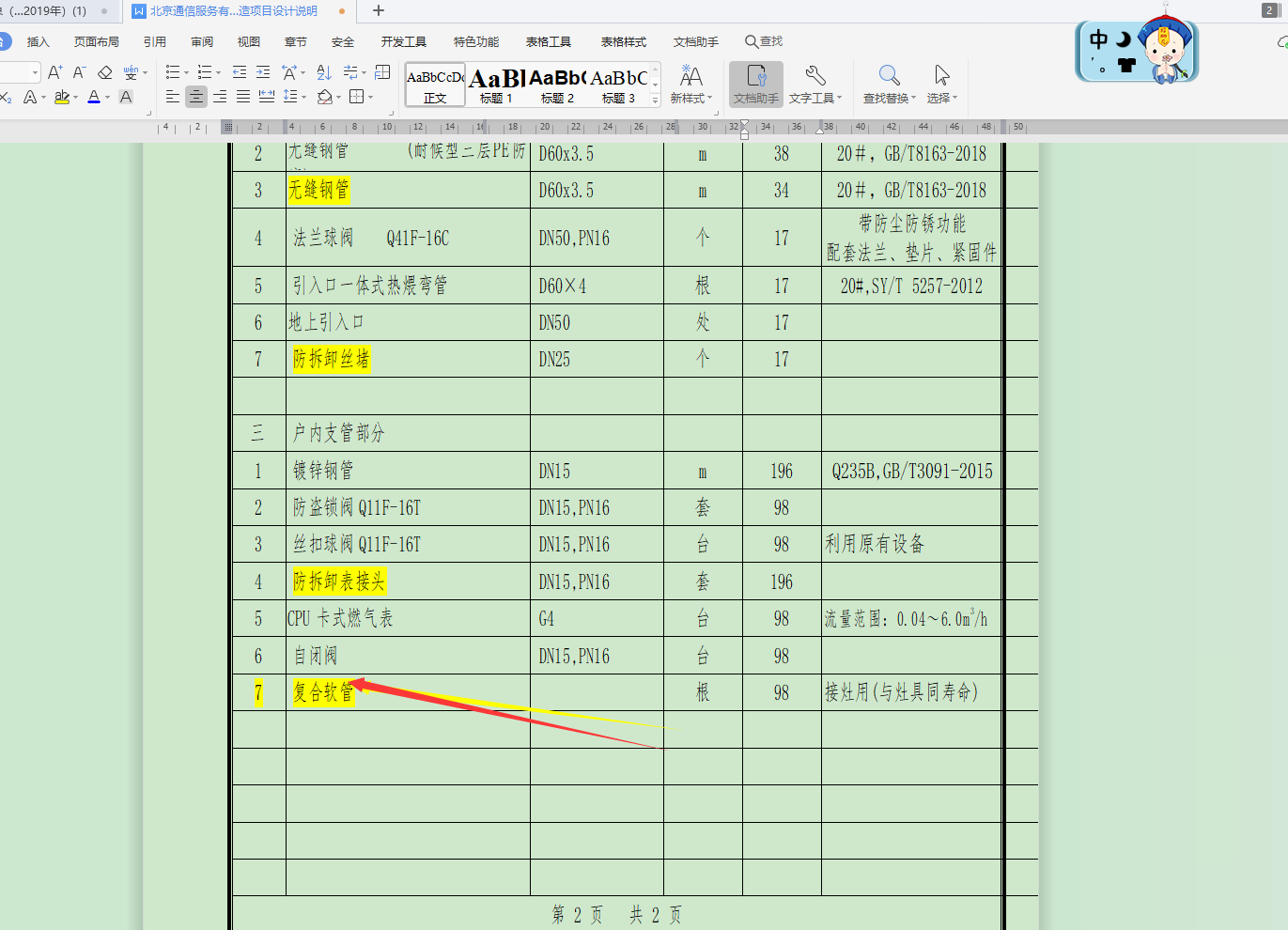This screenshot has width=1288, height=930.
Task: Switch to the 表格工具 tab
Action: click(x=549, y=42)
